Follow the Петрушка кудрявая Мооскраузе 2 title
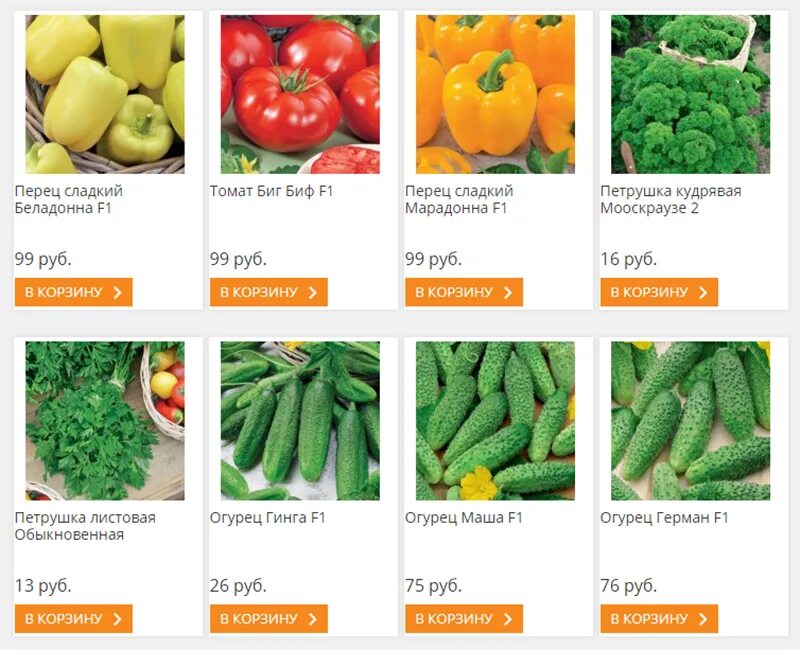Viewport: 800px width, 650px height. (x=671, y=199)
